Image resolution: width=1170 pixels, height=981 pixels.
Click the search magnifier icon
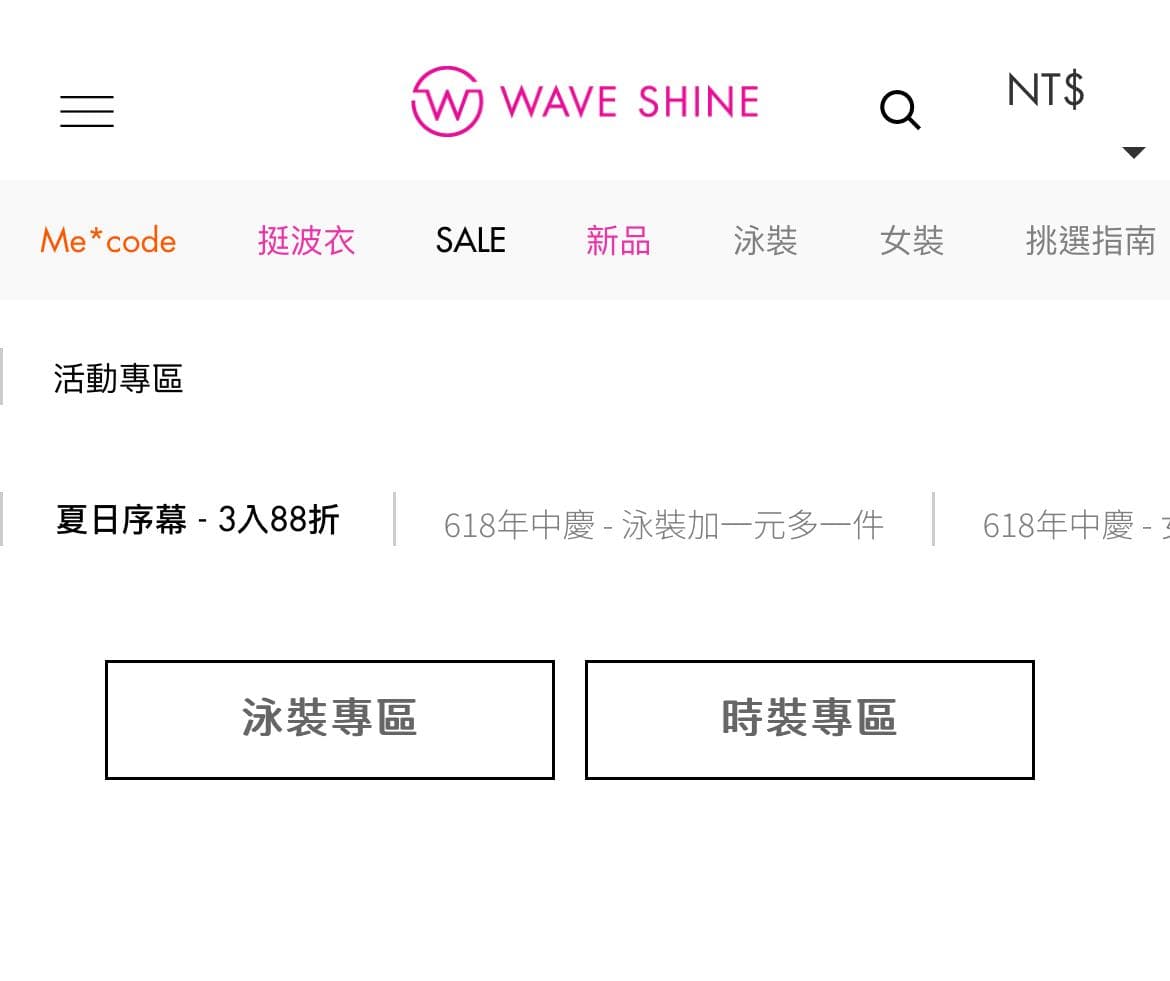(899, 110)
